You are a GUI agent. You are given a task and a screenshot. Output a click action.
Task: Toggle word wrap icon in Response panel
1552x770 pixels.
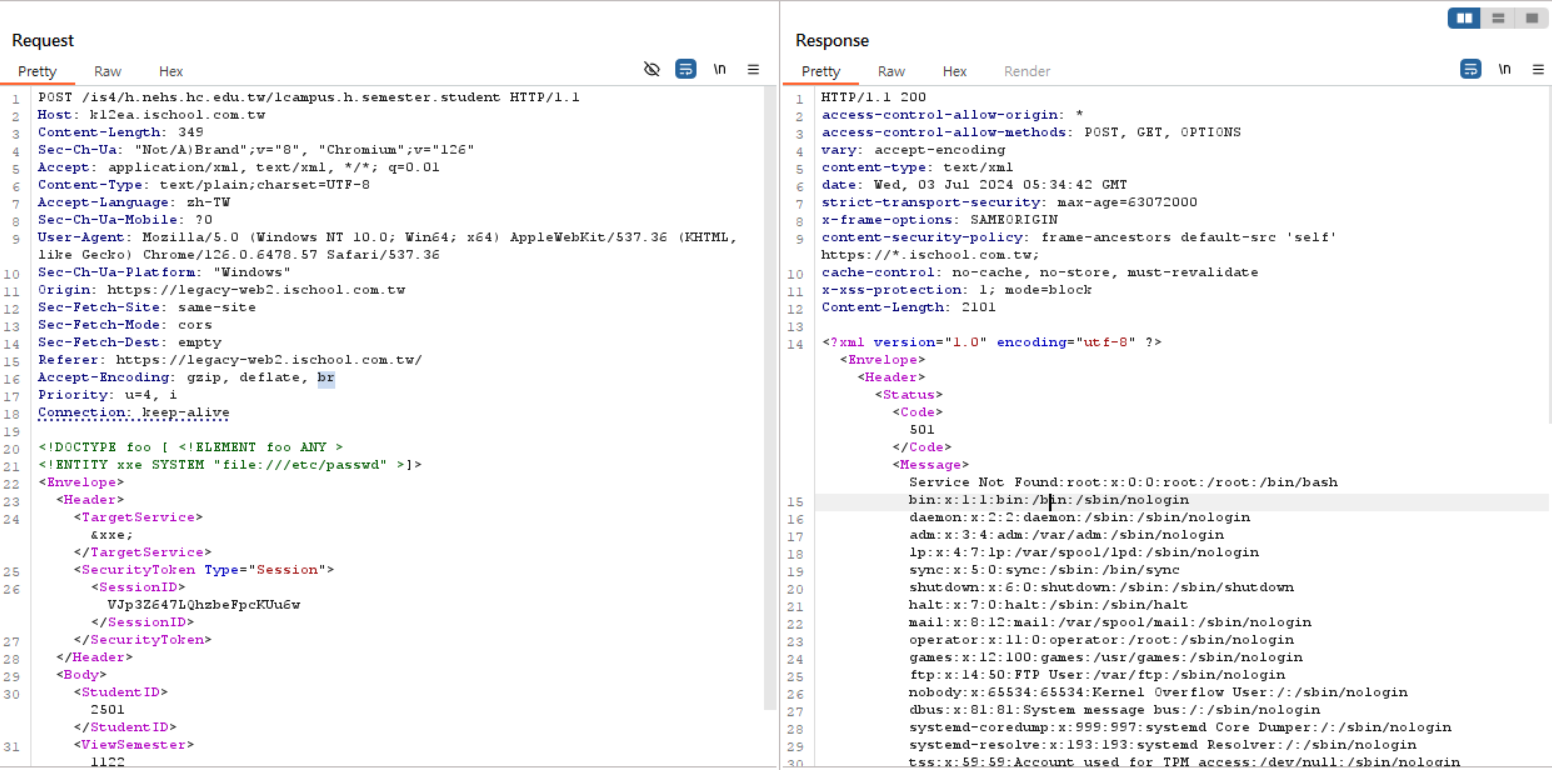click(1470, 69)
